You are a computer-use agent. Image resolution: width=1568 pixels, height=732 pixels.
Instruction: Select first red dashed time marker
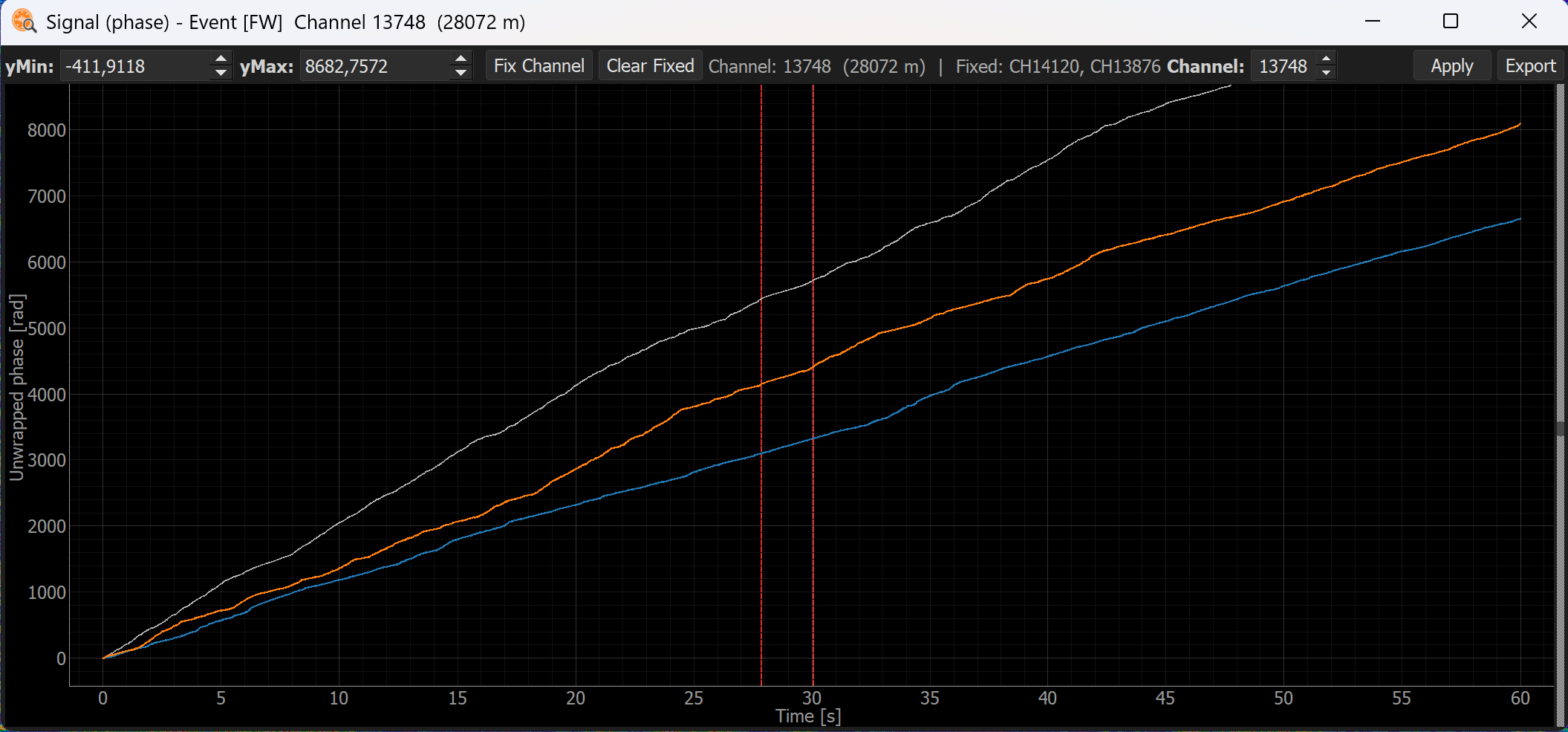click(761, 385)
